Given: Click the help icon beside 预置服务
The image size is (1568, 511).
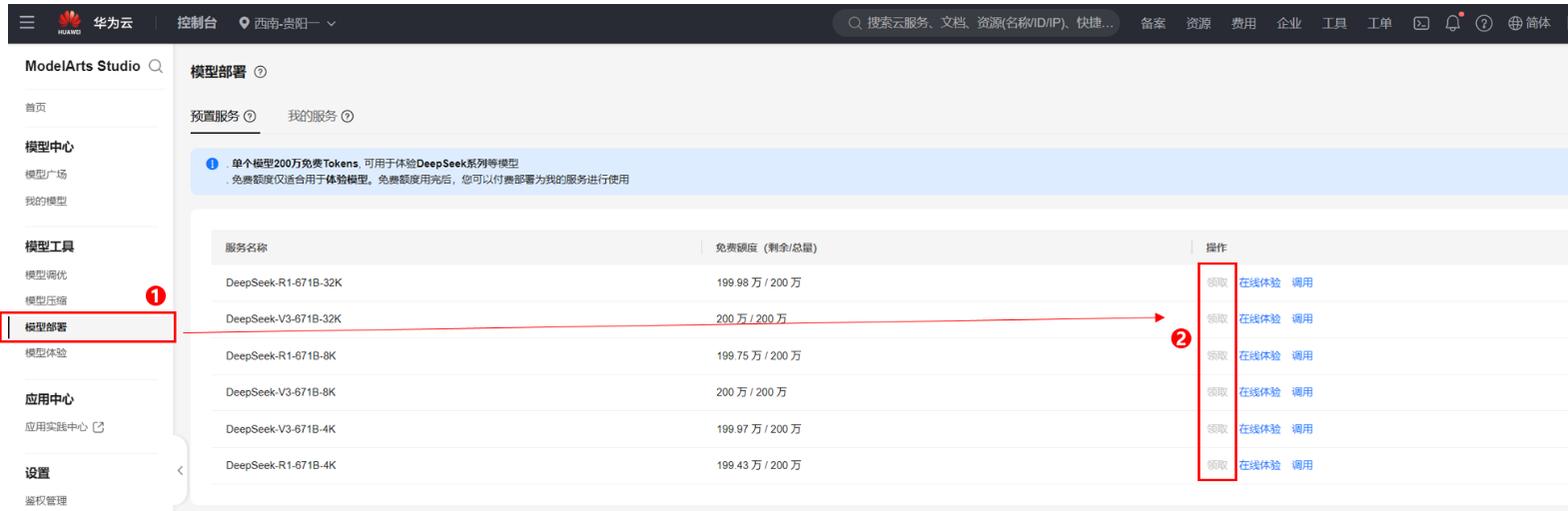Looking at the screenshot, I should tap(250, 117).
